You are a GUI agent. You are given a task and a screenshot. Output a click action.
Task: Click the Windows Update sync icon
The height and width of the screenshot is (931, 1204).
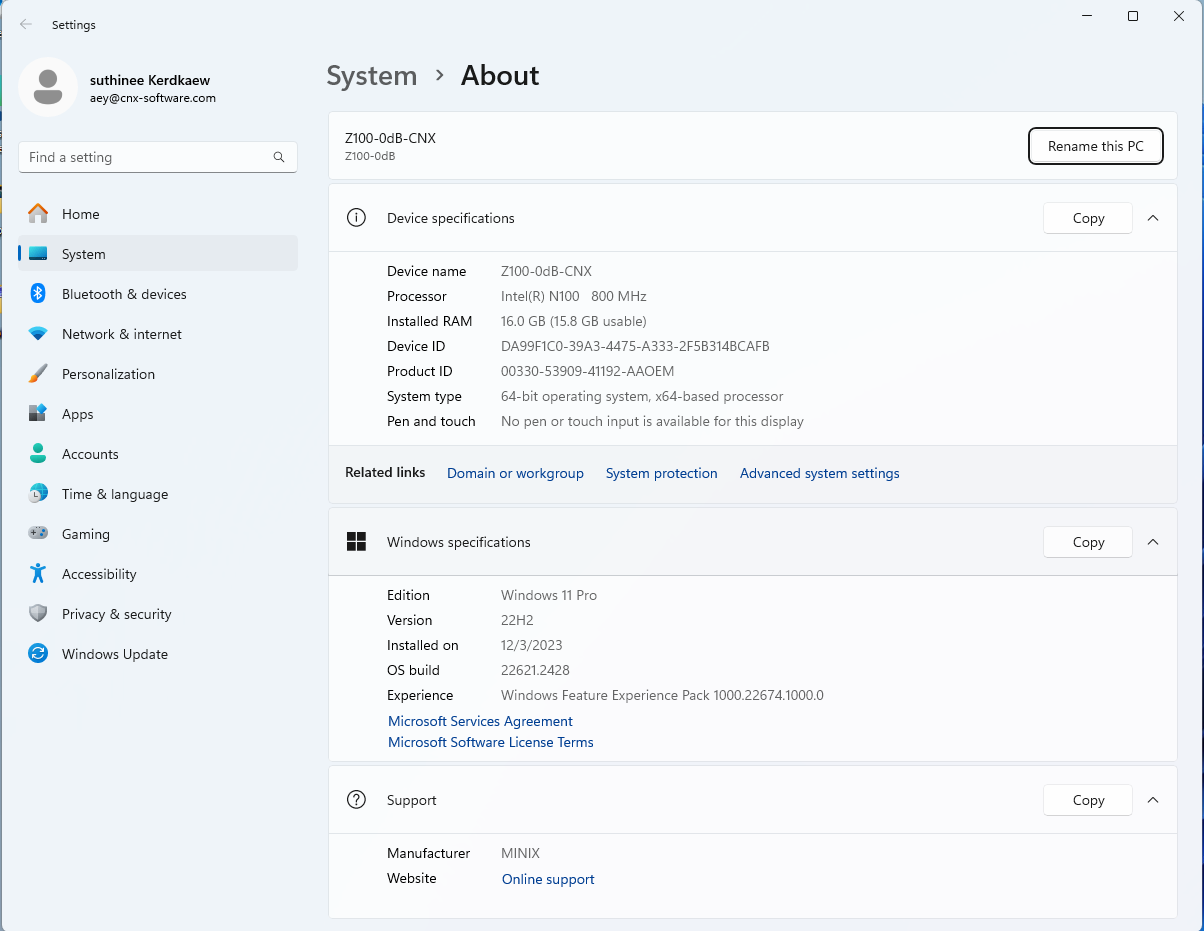pyautogui.click(x=38, y=654)
